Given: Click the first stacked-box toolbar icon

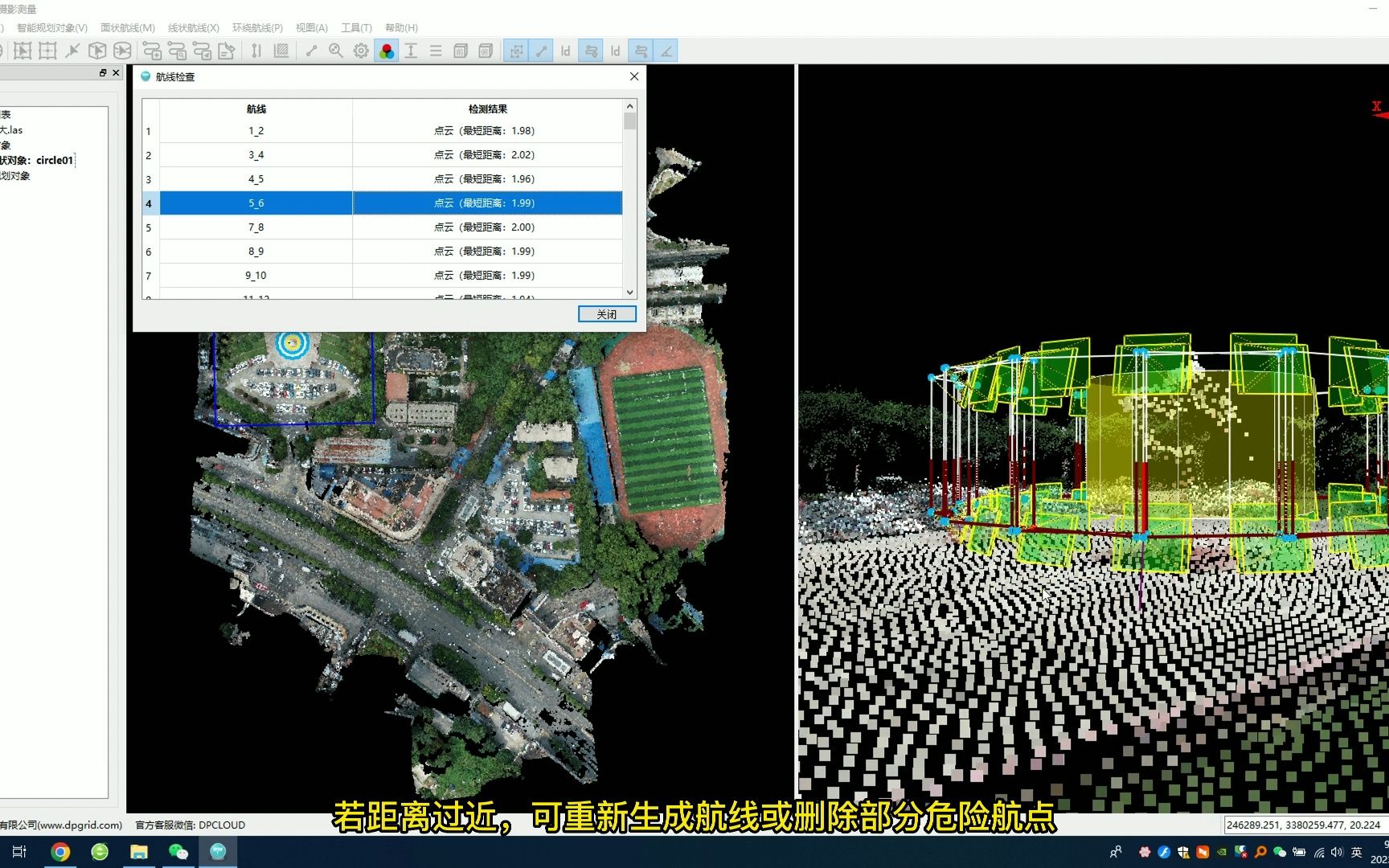Looking at the screenshot, I should click(461, 51).
